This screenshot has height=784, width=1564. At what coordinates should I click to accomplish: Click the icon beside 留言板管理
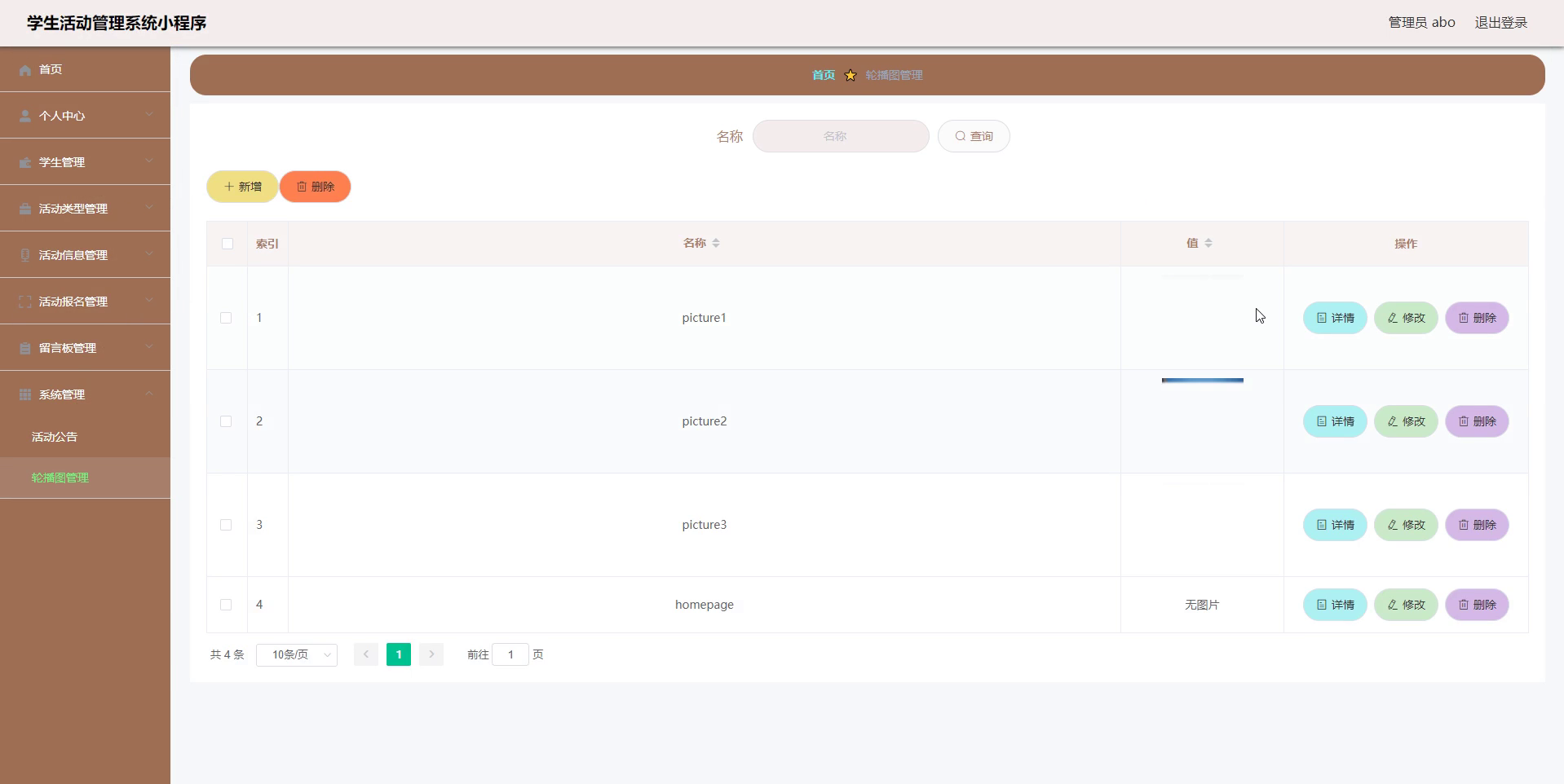(x=25, y=349)
